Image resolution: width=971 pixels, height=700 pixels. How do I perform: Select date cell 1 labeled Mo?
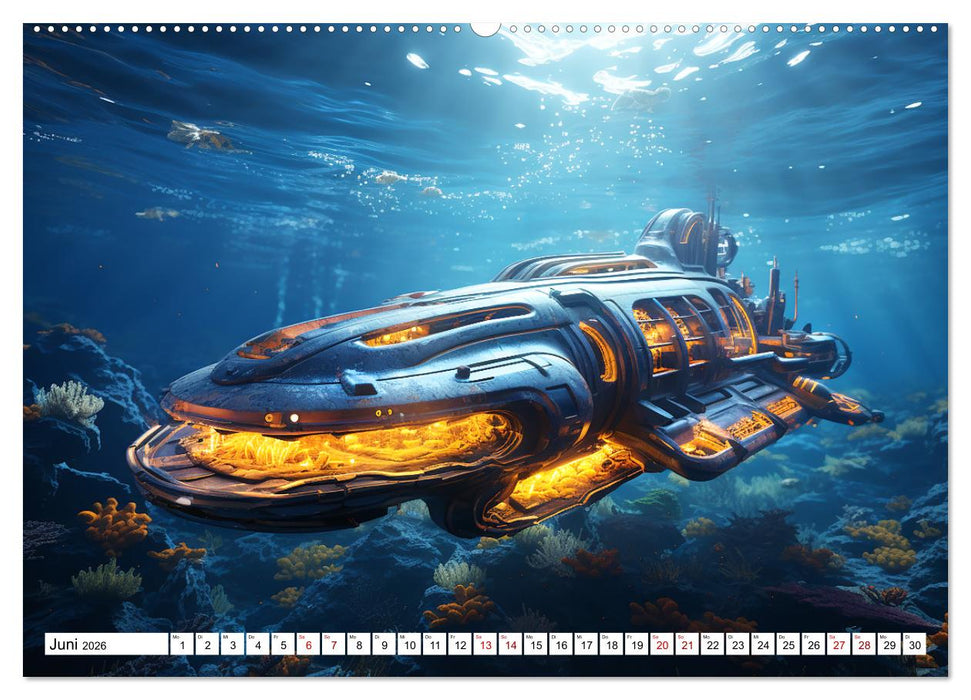[x=181, y=647]
